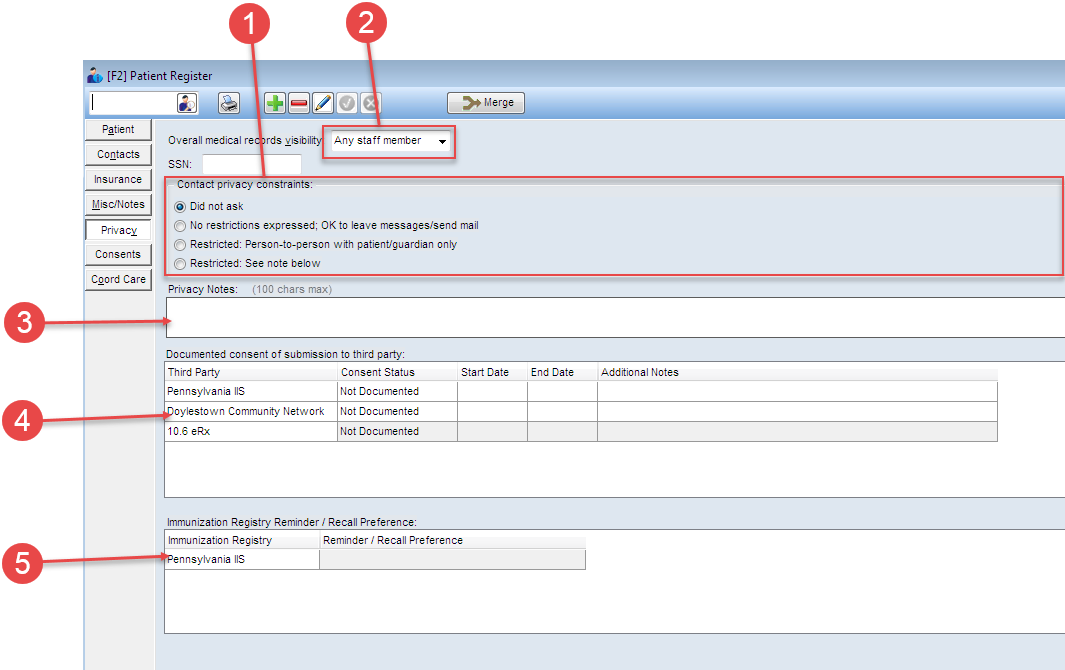The height and width of the screenshot is (670, 1065).
Task: Click the Reminder / Recall Preference column header
Action: [x=452, y=540]
